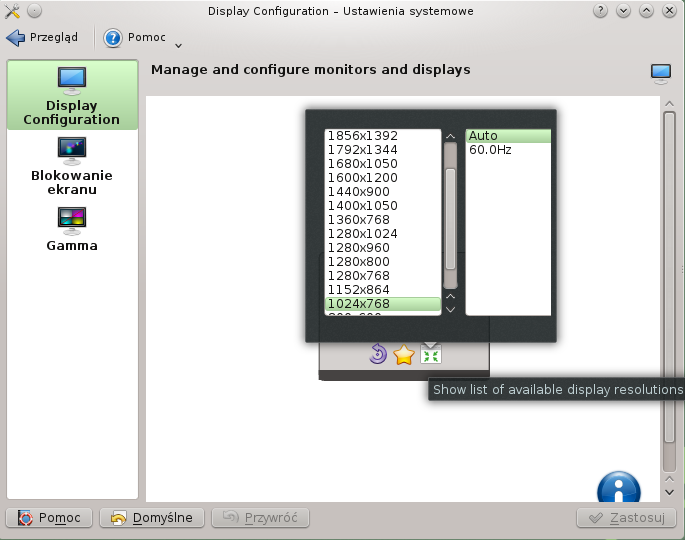Choose 1280x1024 from the resolution list
This screenshot has height=540, width=685.
[x=362, y=234]
